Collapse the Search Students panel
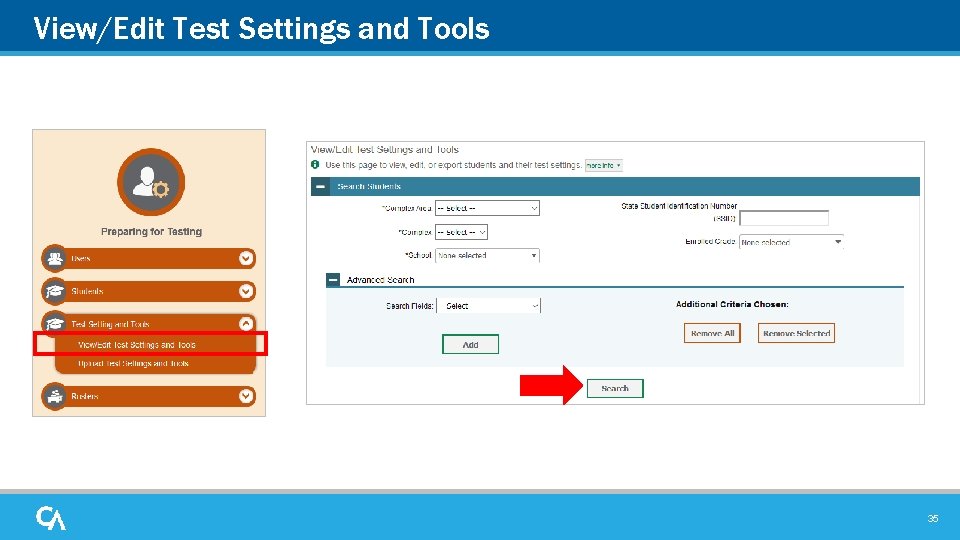960x540 pixels. [x=320, y=186]
